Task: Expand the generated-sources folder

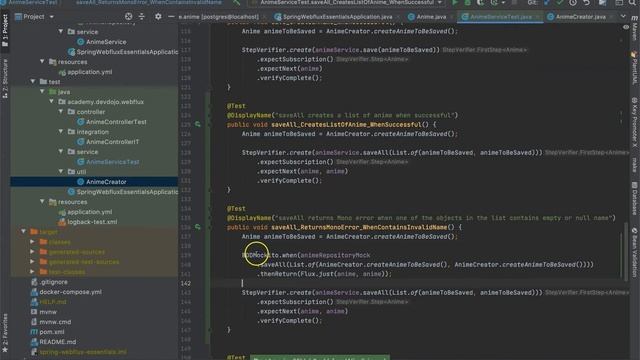Action: 33,252
